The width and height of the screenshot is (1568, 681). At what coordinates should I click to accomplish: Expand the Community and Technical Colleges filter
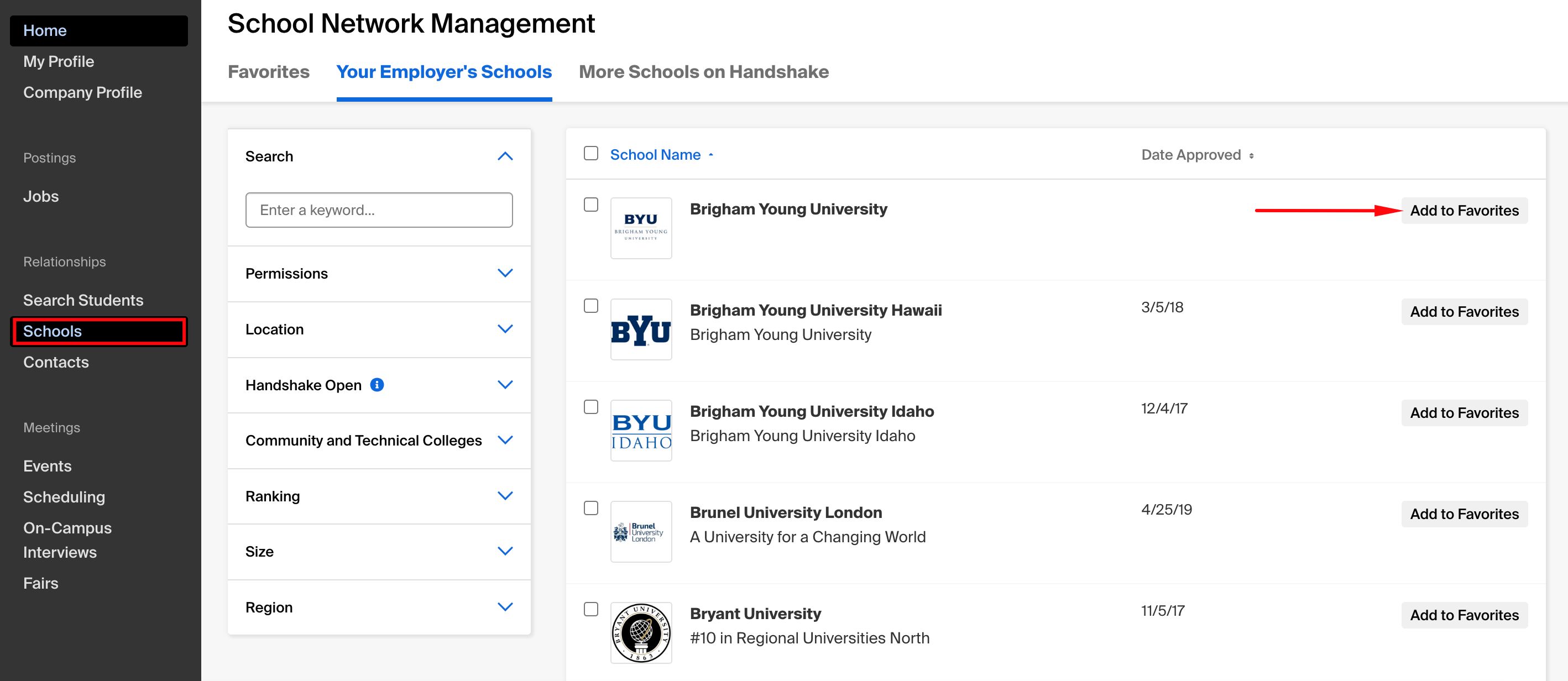tap(505, 440)
